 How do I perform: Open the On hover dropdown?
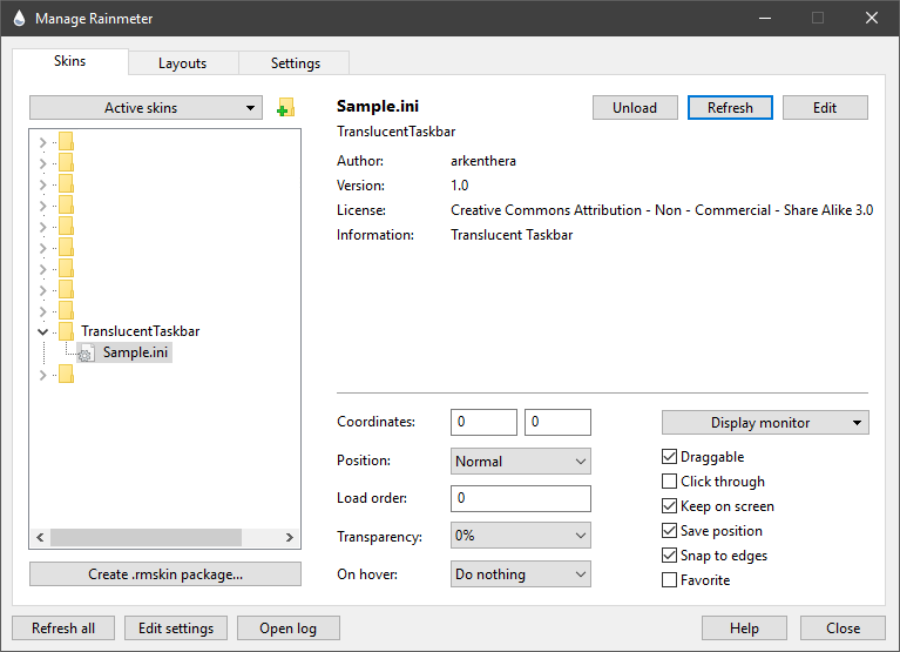[x=520, y=574]
